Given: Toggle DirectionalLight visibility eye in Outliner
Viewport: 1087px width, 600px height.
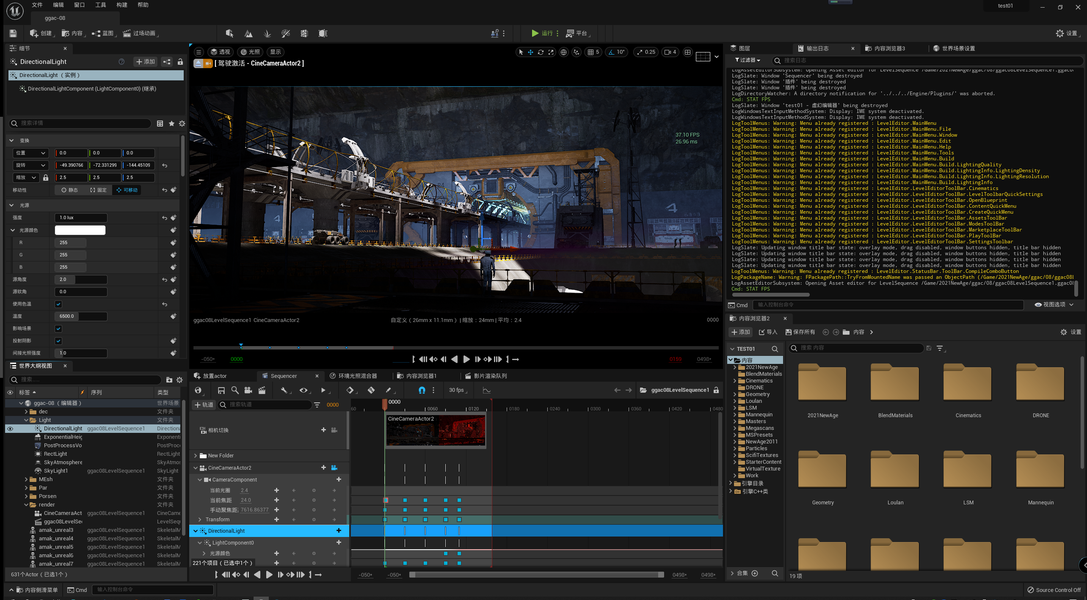Looking at the screenshot, I should (x=10, y=428).
